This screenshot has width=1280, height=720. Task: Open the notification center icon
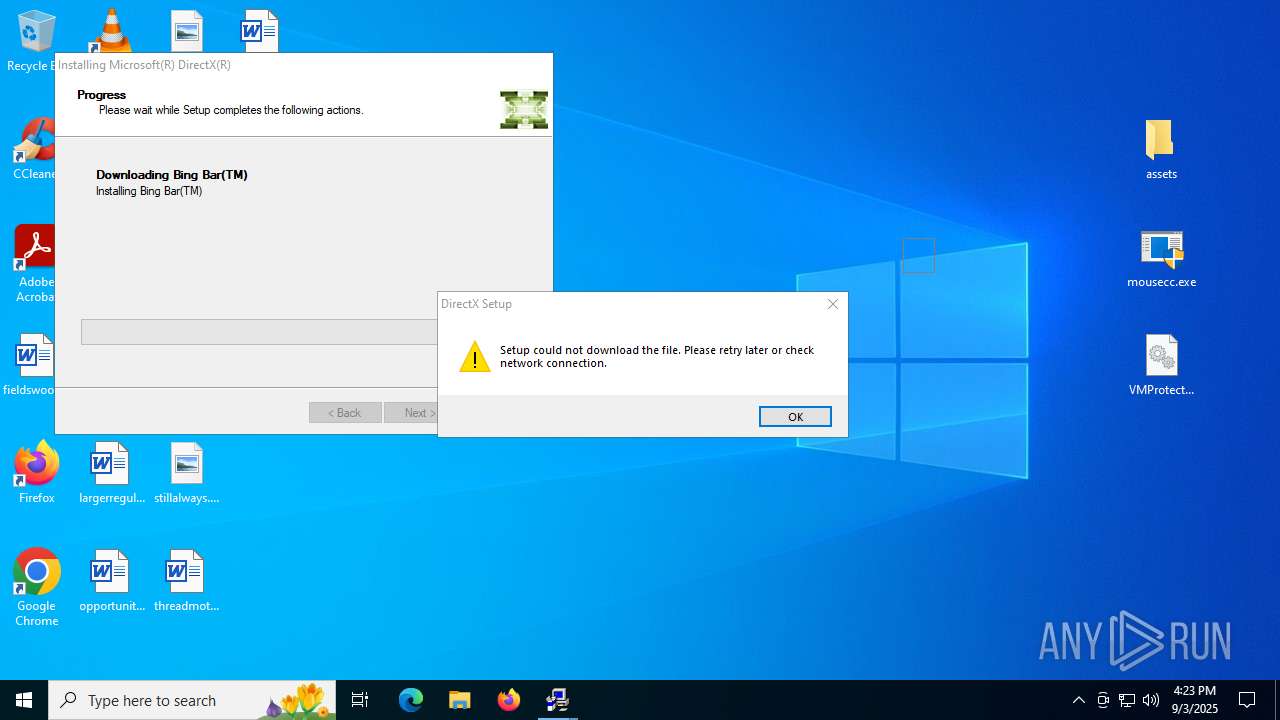1247,700
